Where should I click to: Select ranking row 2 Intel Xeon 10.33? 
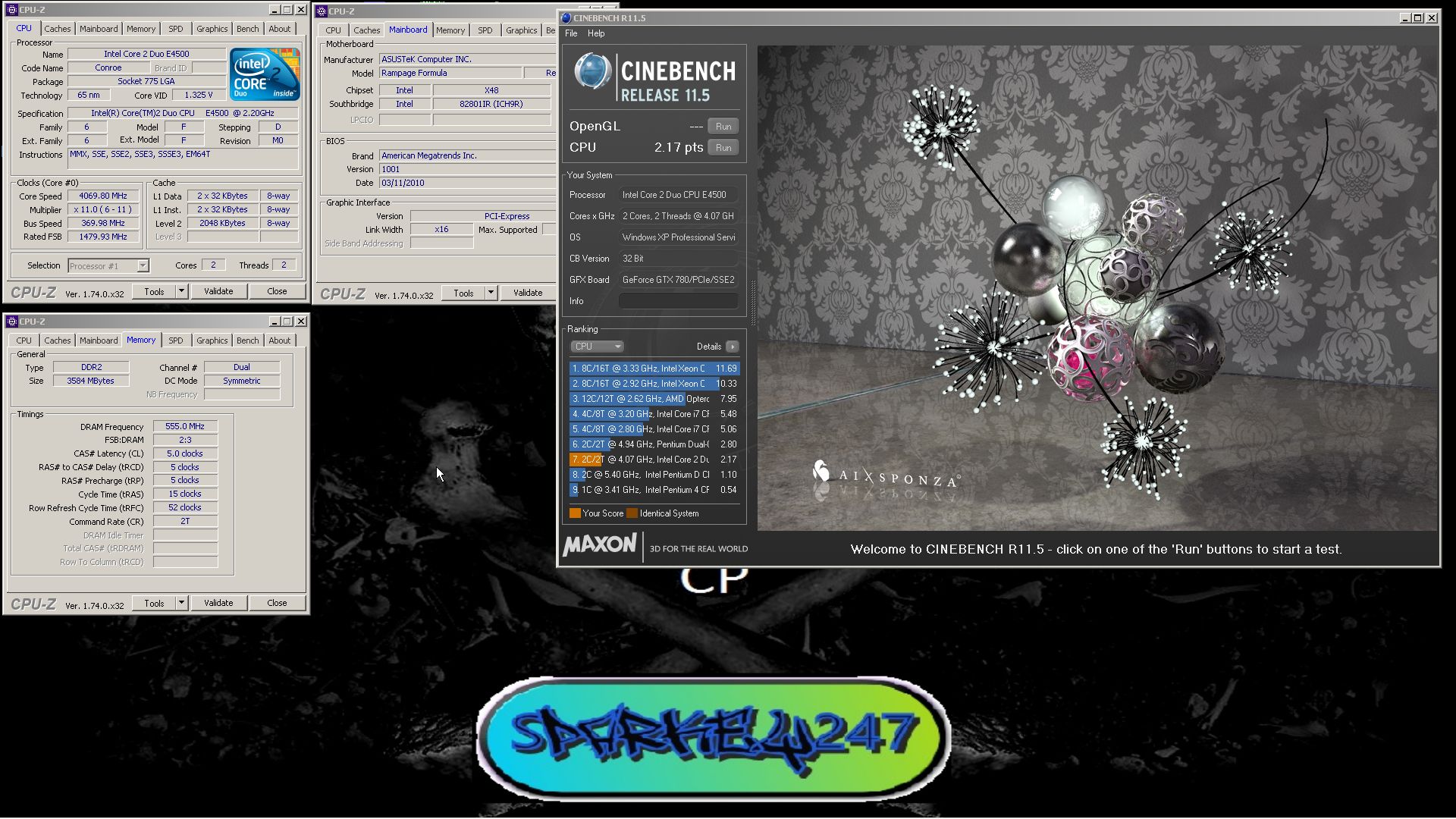pyautogui.click(x=654, y=384)
